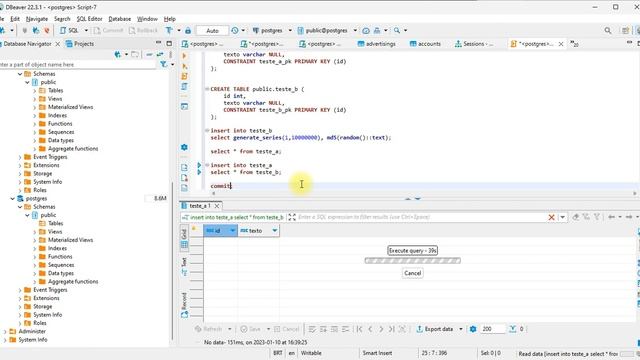This screenshot has width=640, height=360.
Task: Click the Refresh results button
Action: 209,329
